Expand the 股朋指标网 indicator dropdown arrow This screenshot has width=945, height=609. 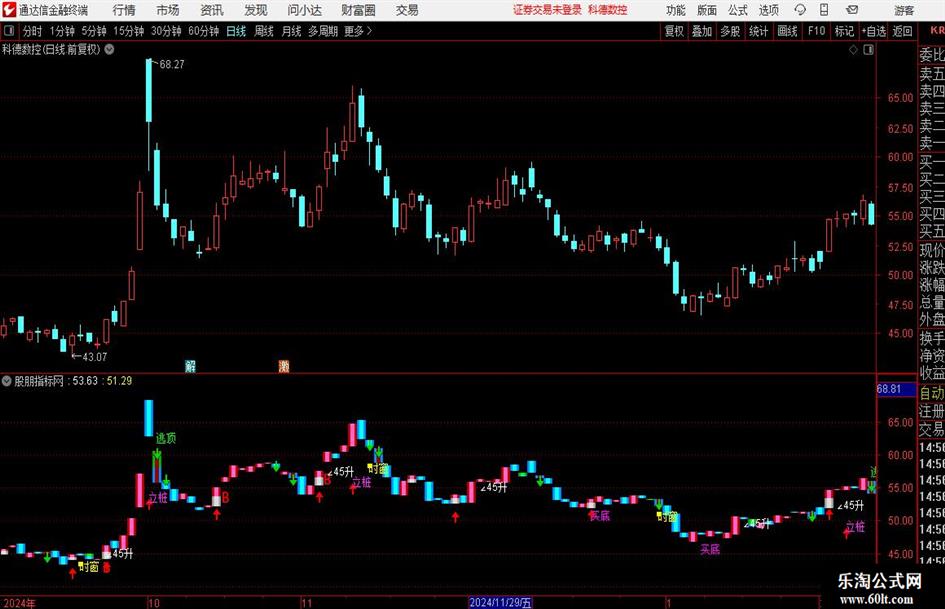(x=7, y=380)
